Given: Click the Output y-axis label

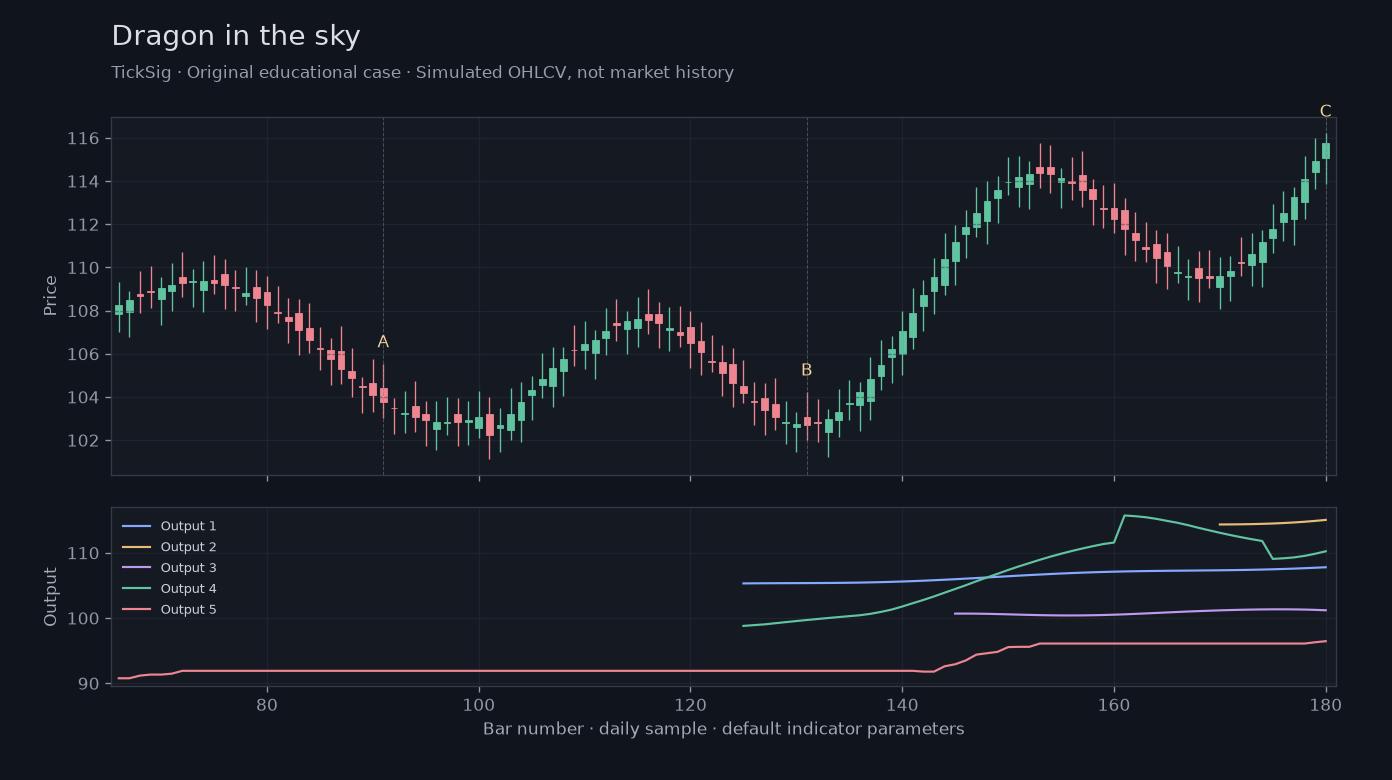Looking at the screenshot, I should pos(51,597).
